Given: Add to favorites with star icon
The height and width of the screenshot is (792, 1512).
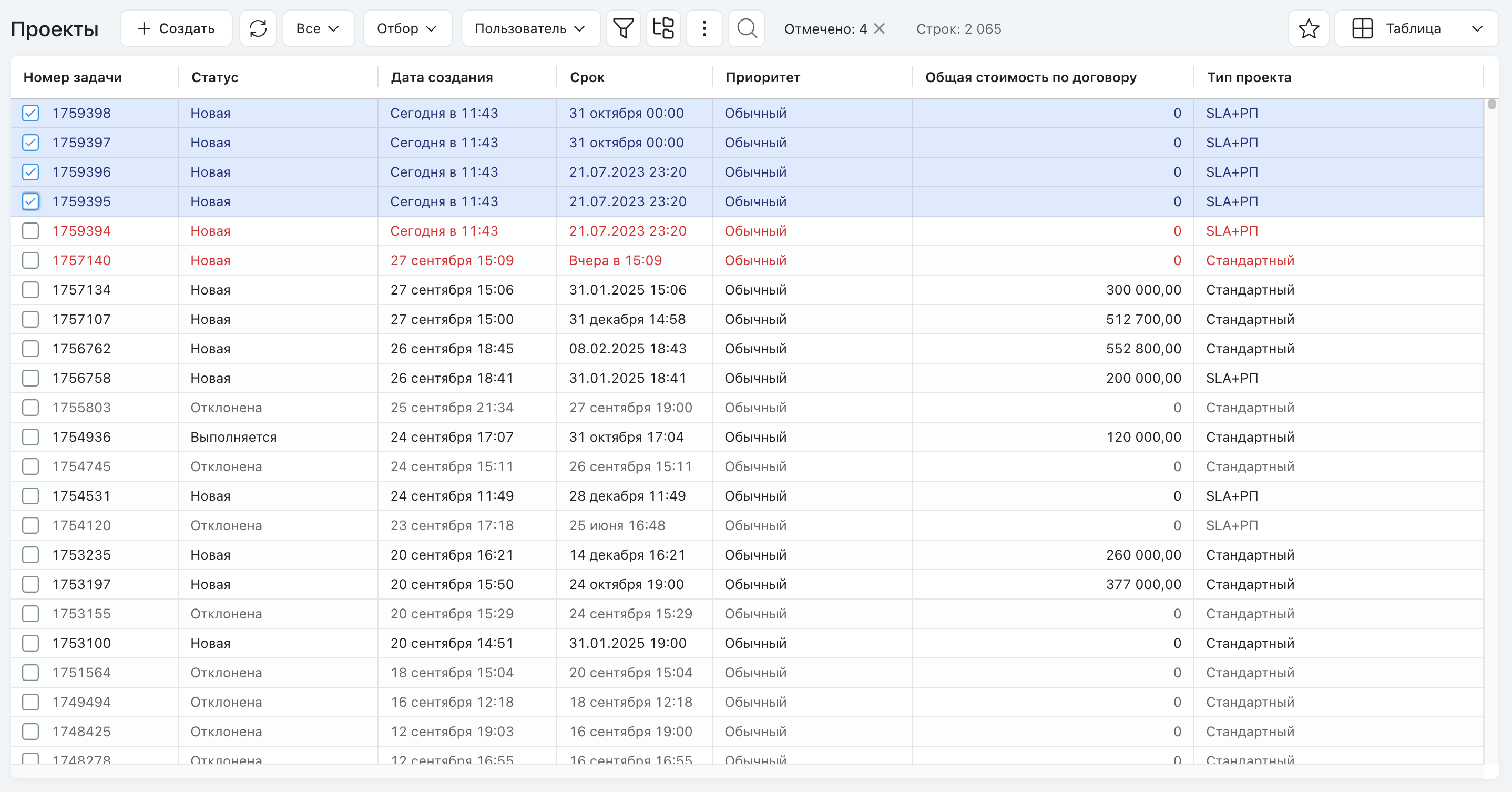Looking at the screenshot, I should (x=1309, y=28).
